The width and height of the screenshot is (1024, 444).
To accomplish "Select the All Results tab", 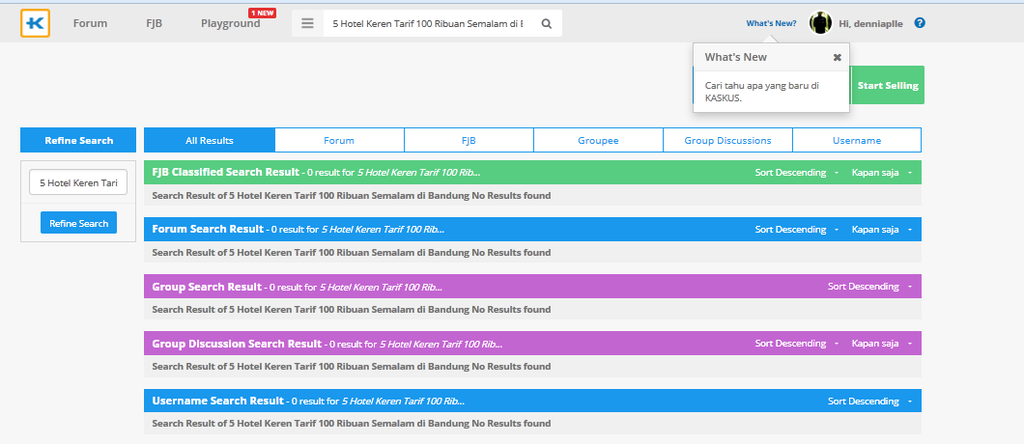I will [x=210, y=140].
